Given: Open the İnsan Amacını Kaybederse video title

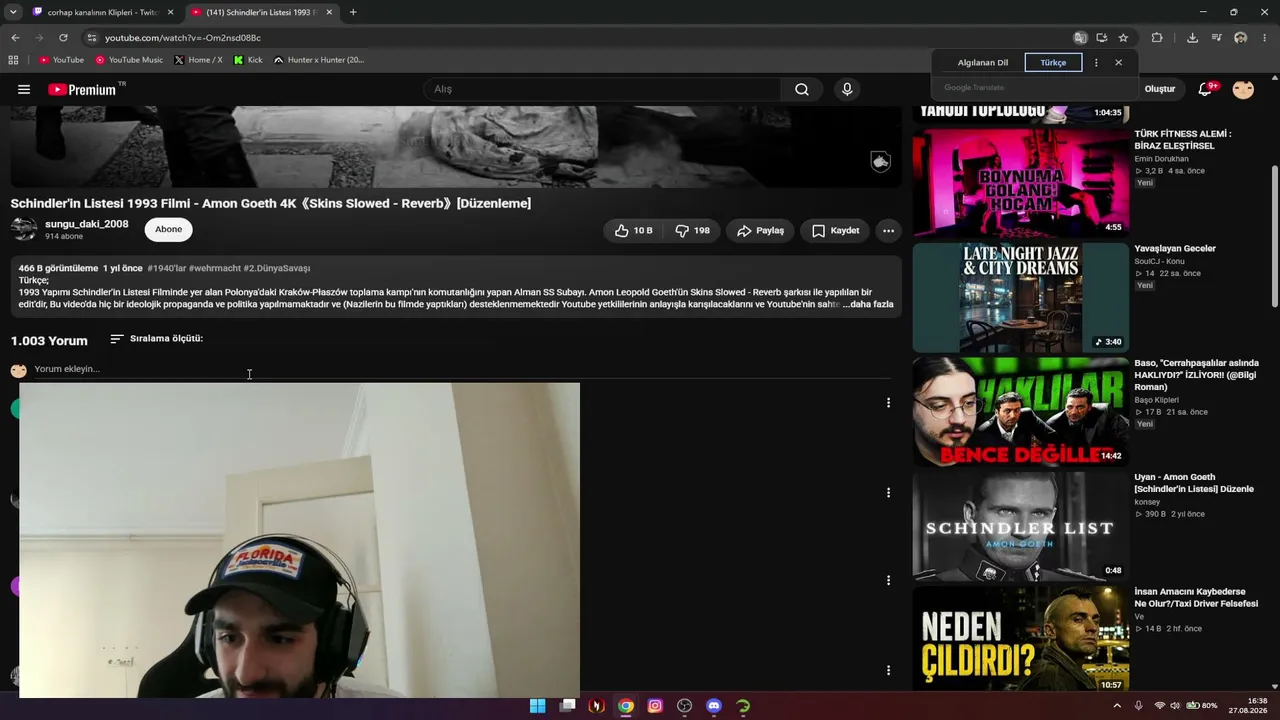Looking at the screenshot, I should tap(1196, 597).
